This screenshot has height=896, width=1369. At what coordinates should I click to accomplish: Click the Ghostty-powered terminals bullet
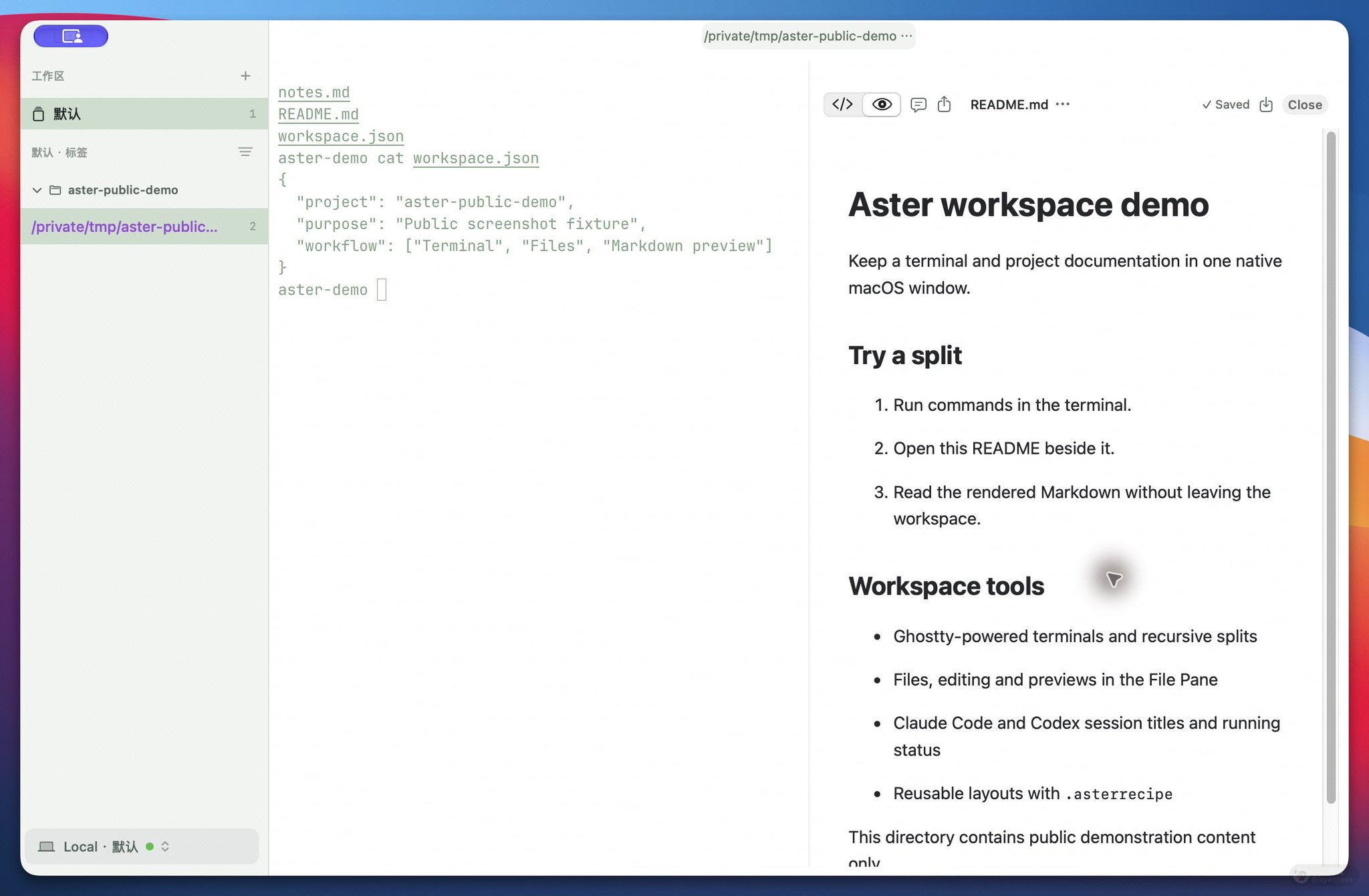point(1075,636)
